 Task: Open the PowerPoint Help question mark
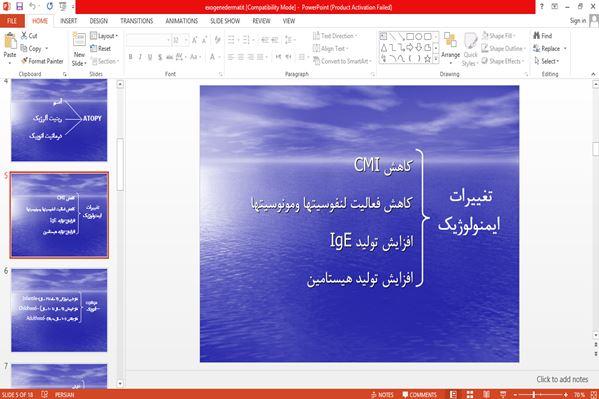click(541, 6)
